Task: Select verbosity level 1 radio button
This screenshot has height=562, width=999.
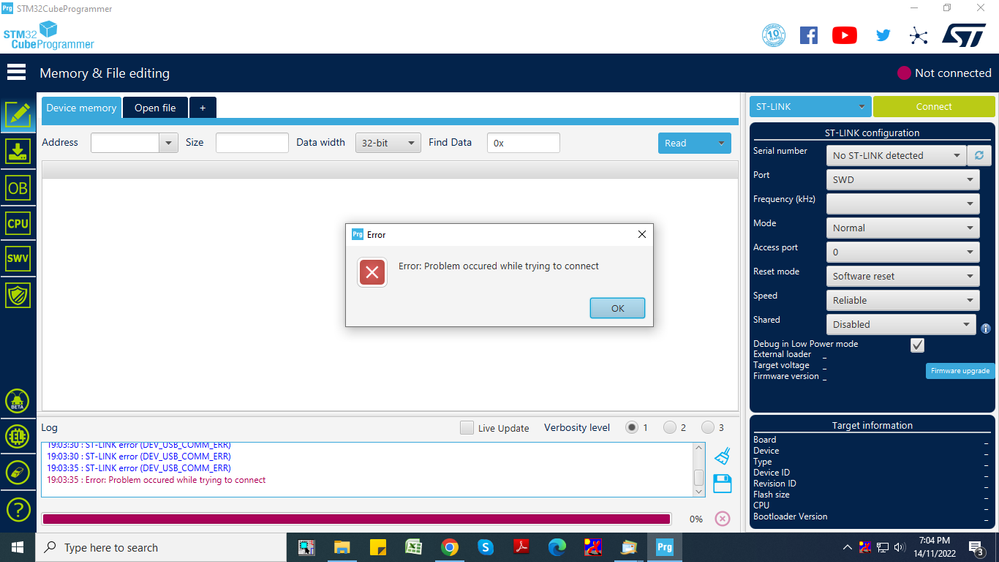Action: (631, 428)
